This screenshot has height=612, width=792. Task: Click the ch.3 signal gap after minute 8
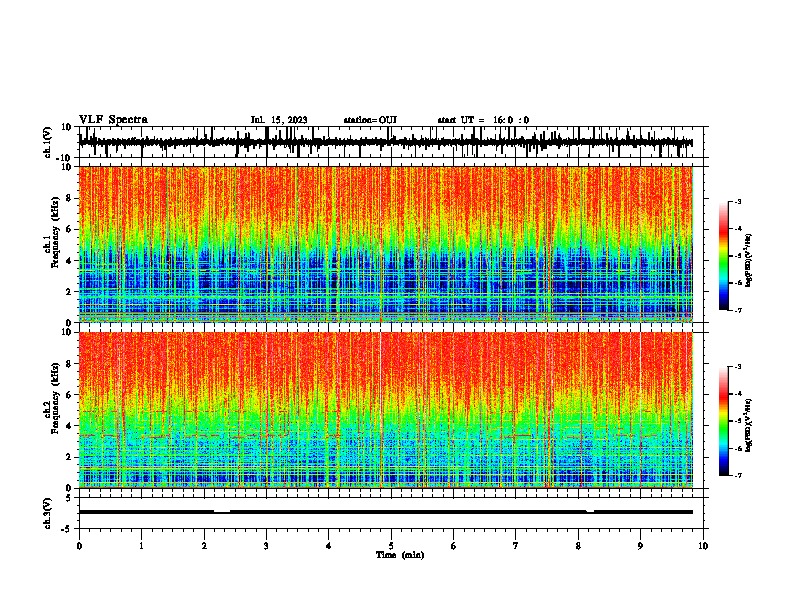590,511
